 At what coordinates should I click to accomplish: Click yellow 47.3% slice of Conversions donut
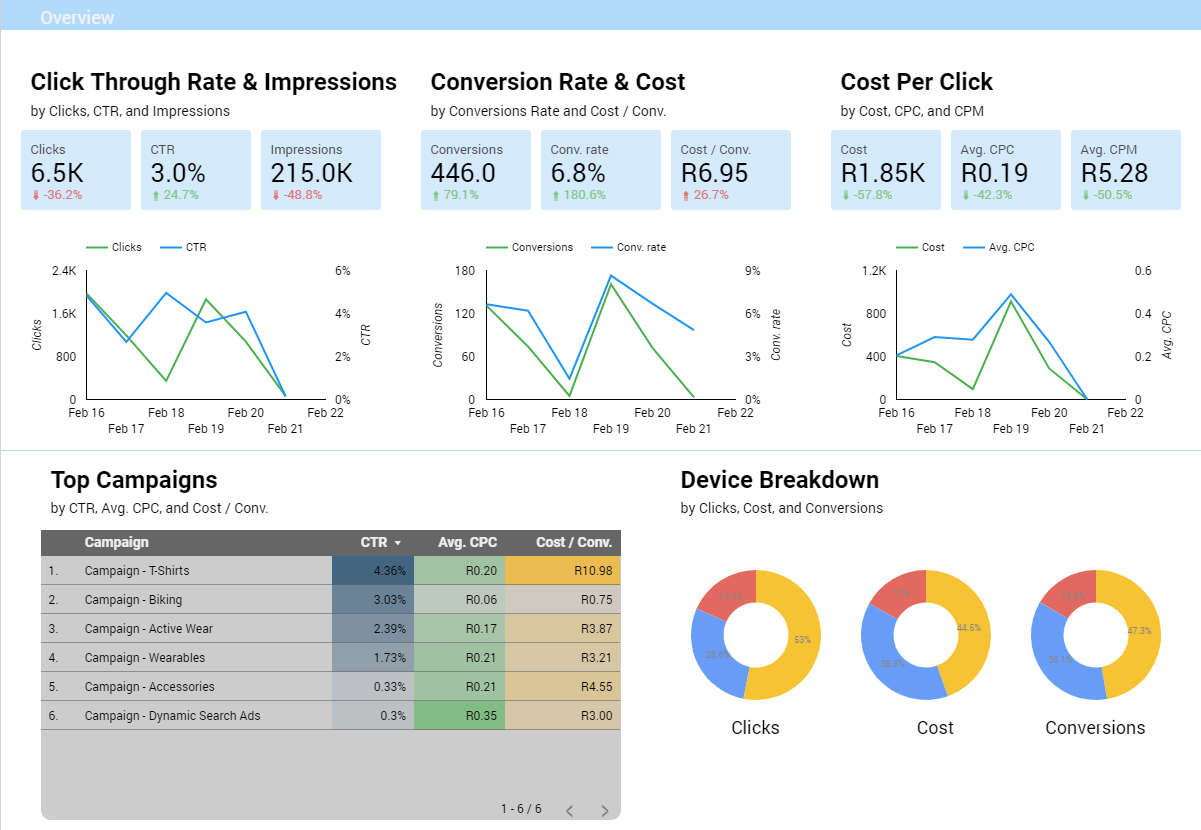point(1139,630)
